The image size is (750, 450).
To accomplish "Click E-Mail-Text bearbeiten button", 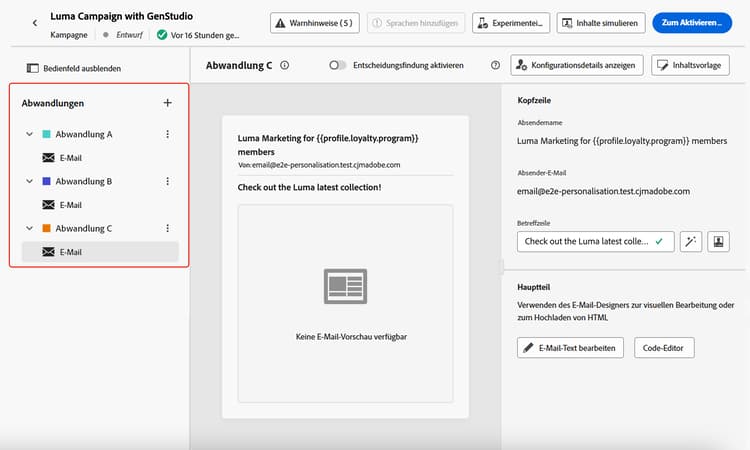I will 570,348.
